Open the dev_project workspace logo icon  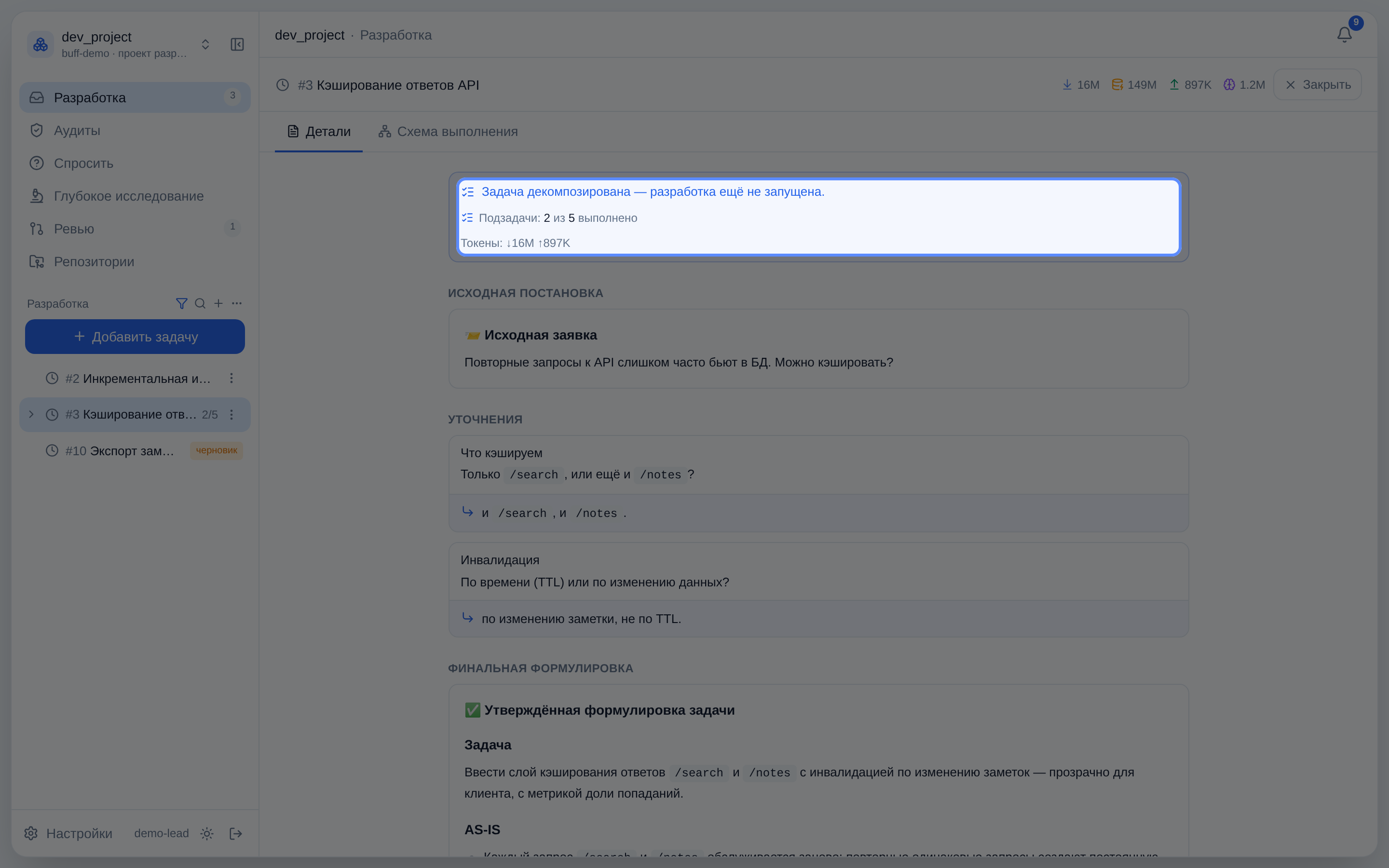click(41, 44)
